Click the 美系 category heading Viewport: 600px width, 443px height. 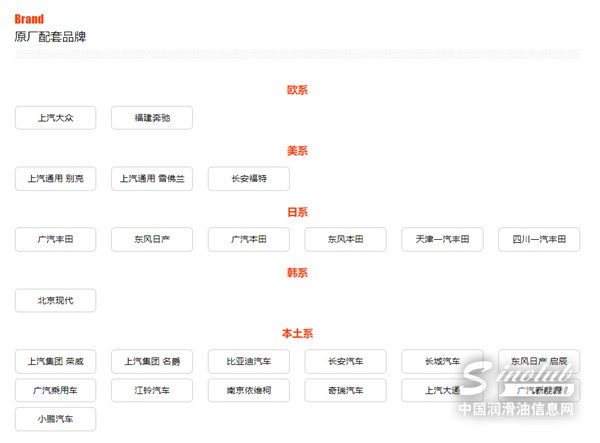(x=297, y=151)
